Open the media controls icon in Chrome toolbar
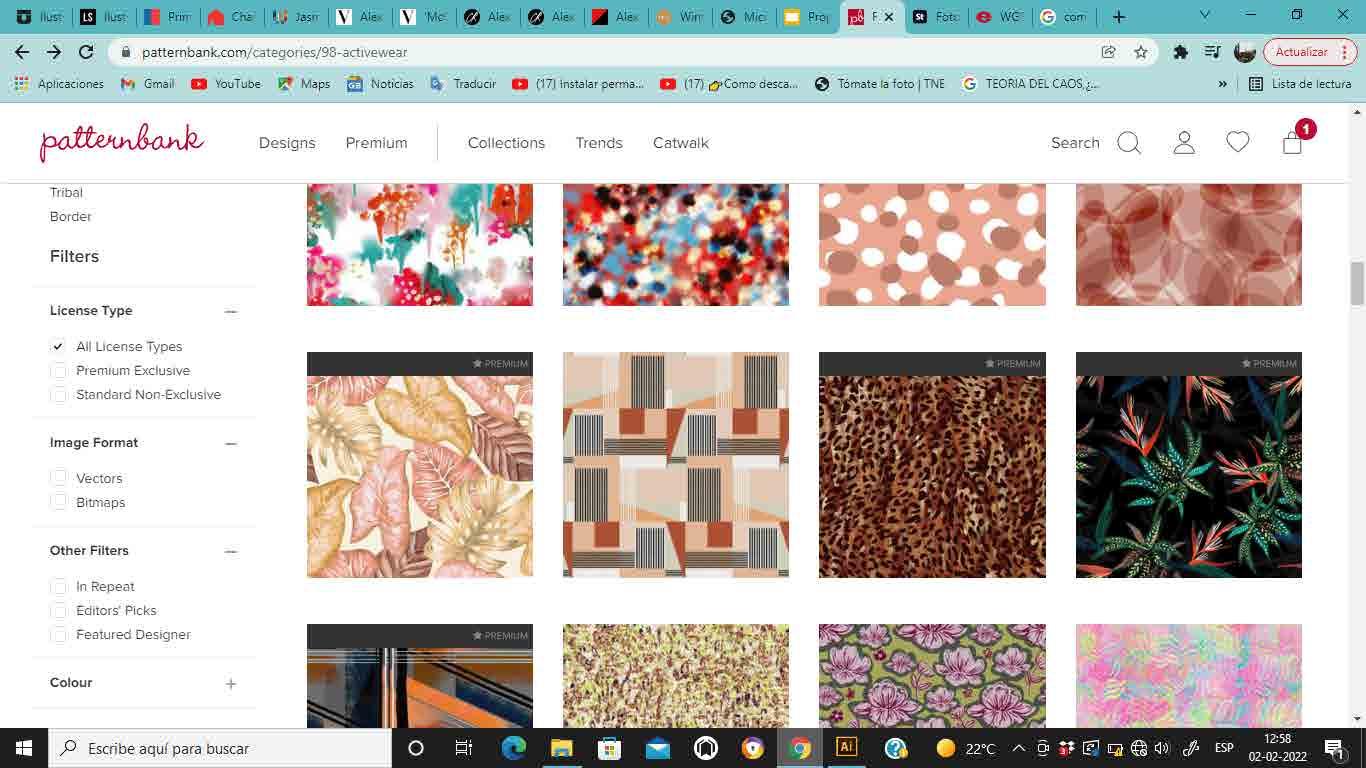The height and width of the screenshot is (768, 1366). pyautogui.click(x=1212, y=52)
